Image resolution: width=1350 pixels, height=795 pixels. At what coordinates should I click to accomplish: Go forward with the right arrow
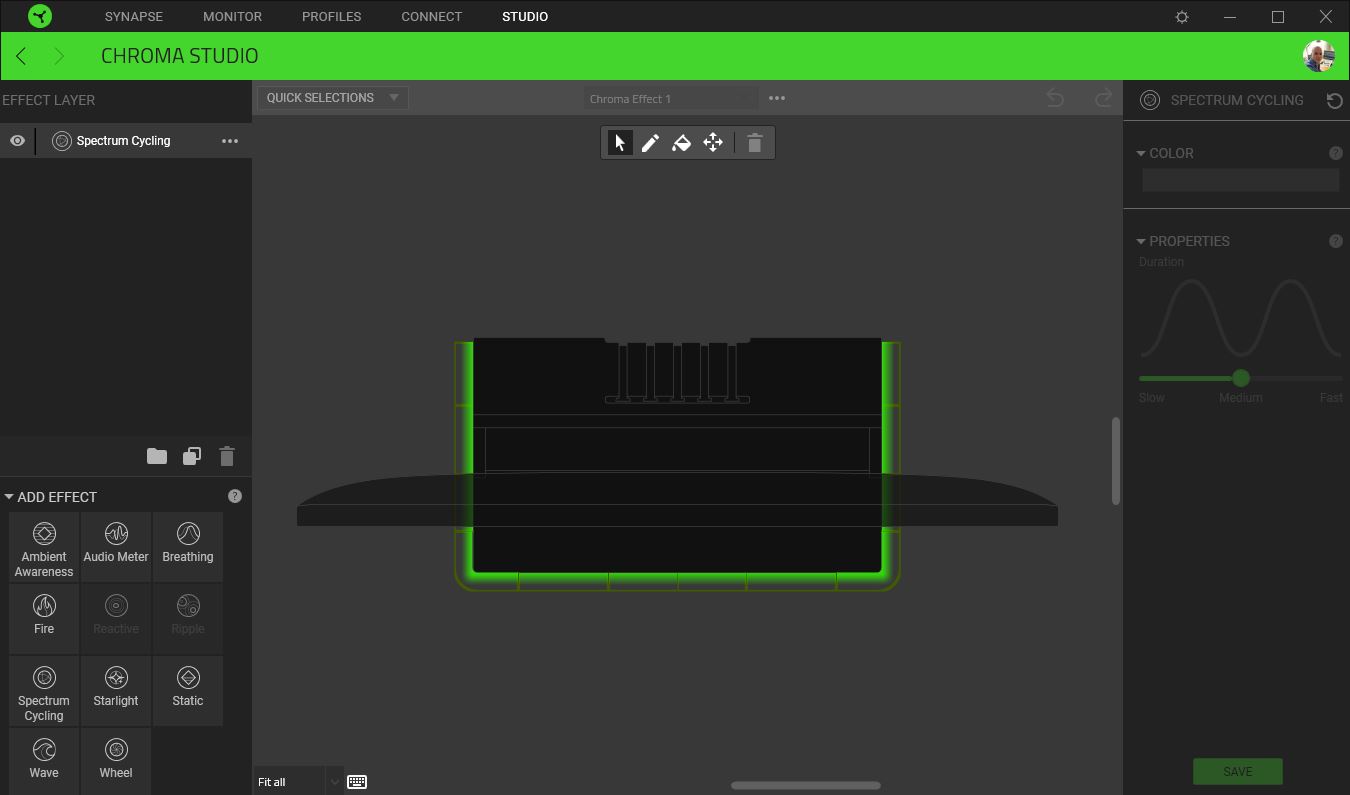click(59, 56)
